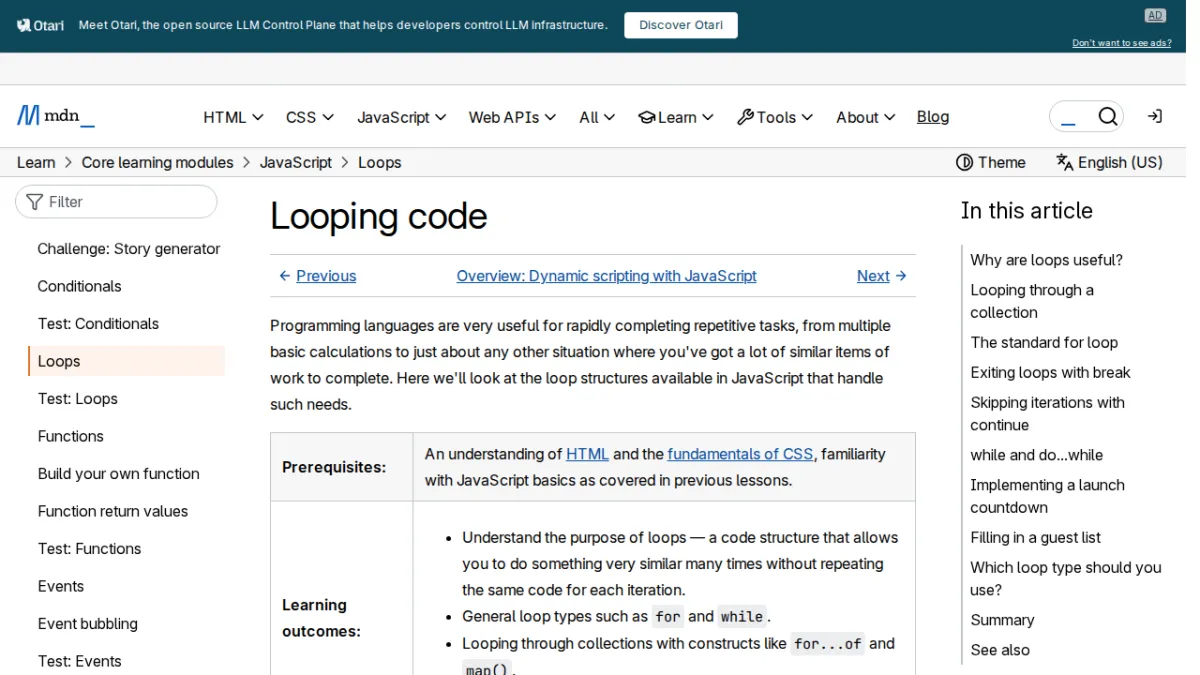The width and height of the screenshot is (1200, 675).
Task: Open the English (US) language selector
Action: 1109,162
